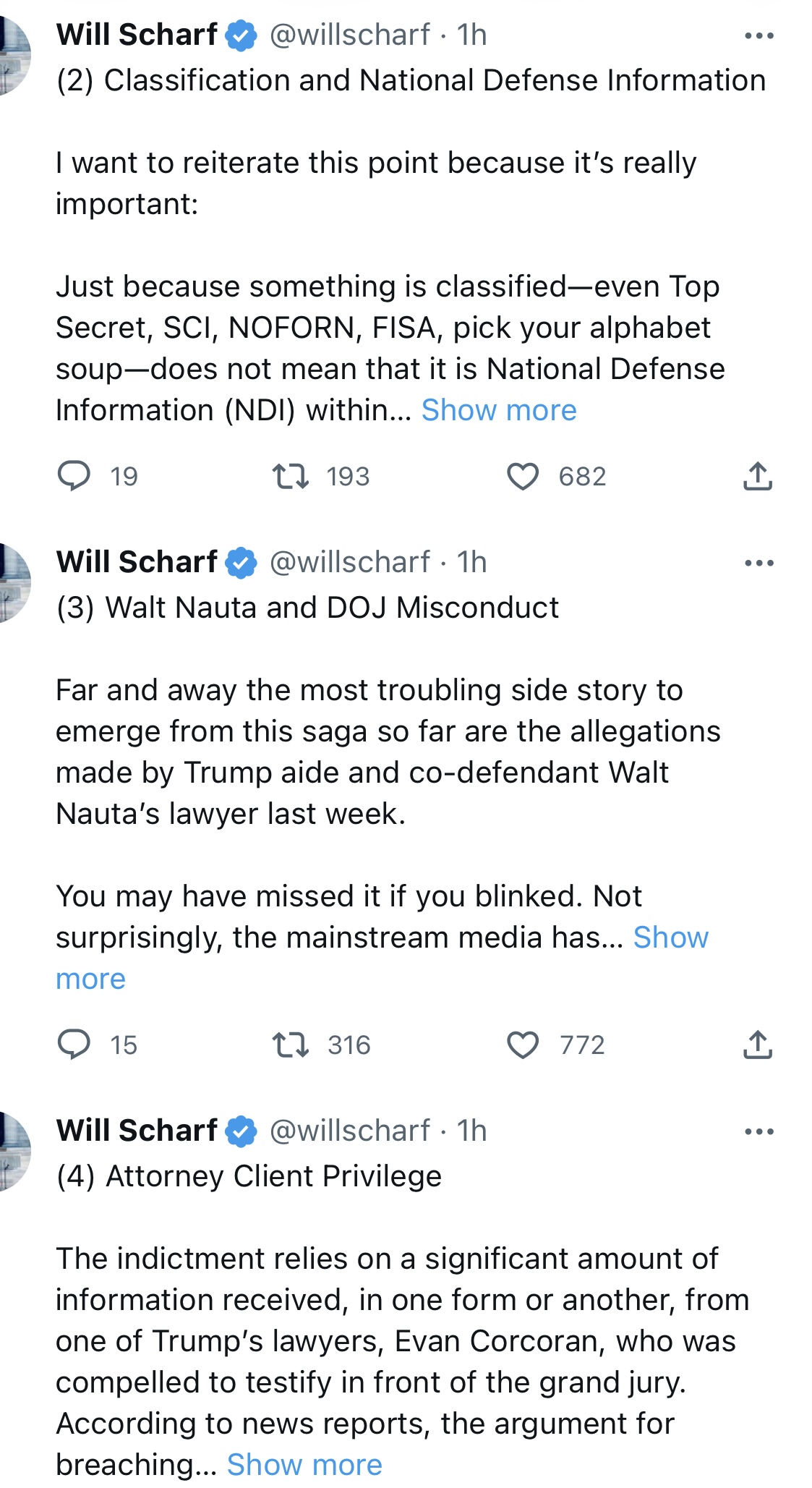
Task: Share the Walt Nauta and DOJ Misconduct tweet
Action: click(758, 1045)
